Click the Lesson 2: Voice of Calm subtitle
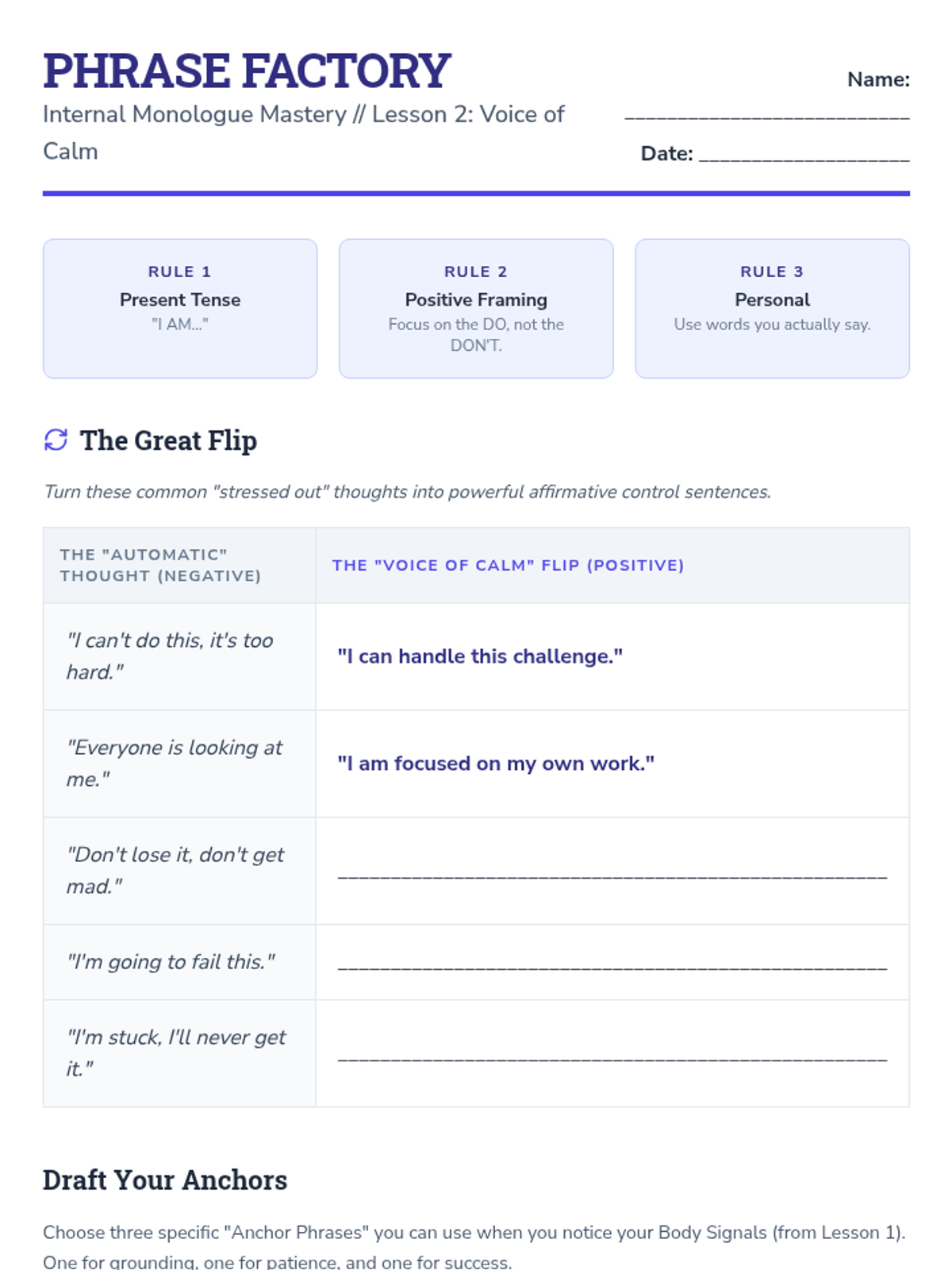This screenshot has height=1270, width=952. click(x=303, y=132)
